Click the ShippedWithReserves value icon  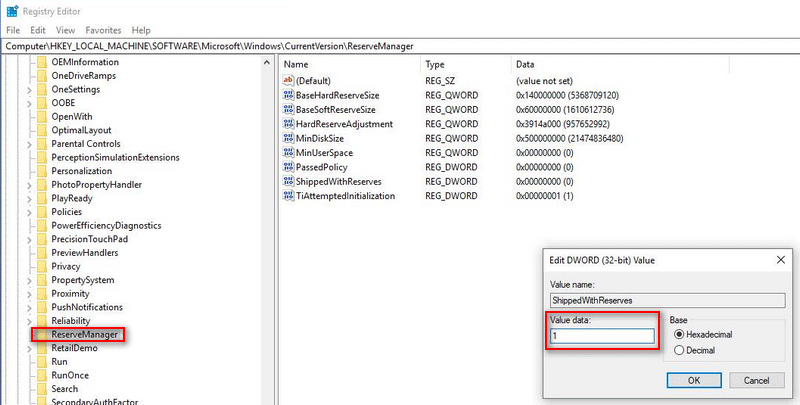pyautogui.click(x=288, y=181)
